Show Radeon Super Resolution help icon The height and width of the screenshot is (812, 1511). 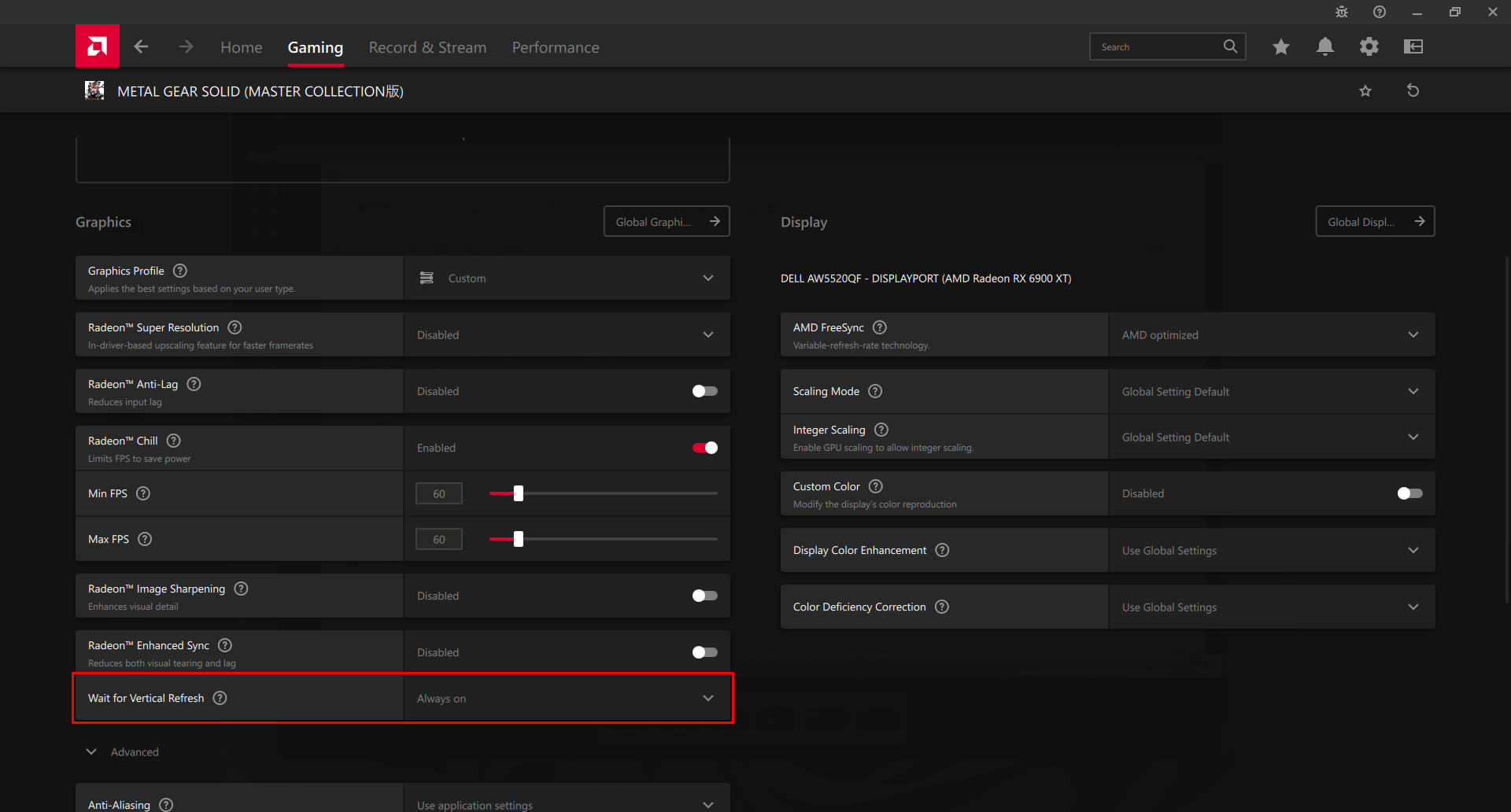[x=235, y=327]
